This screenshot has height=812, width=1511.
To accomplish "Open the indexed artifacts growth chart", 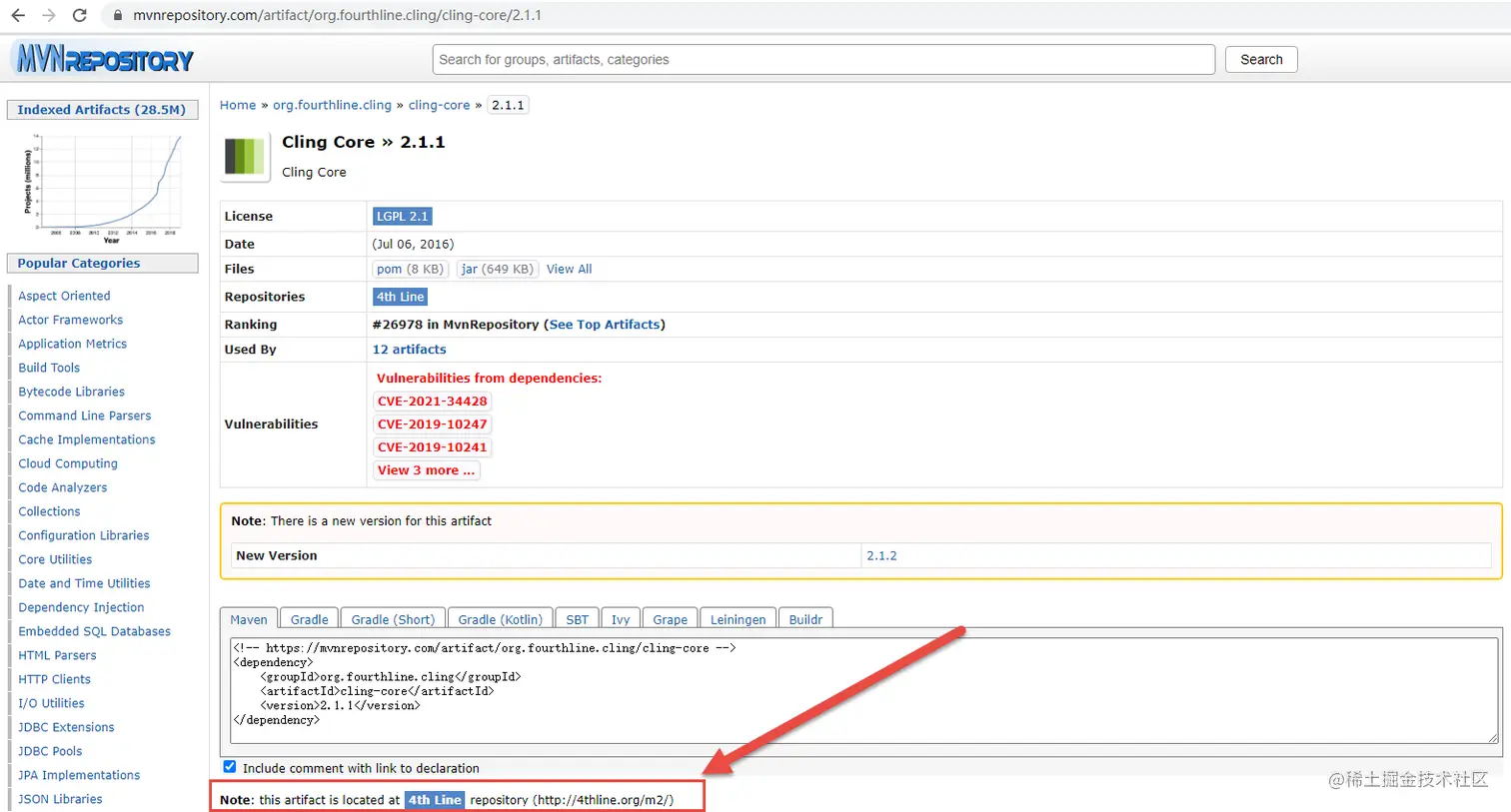I will [x=103, y=187].
